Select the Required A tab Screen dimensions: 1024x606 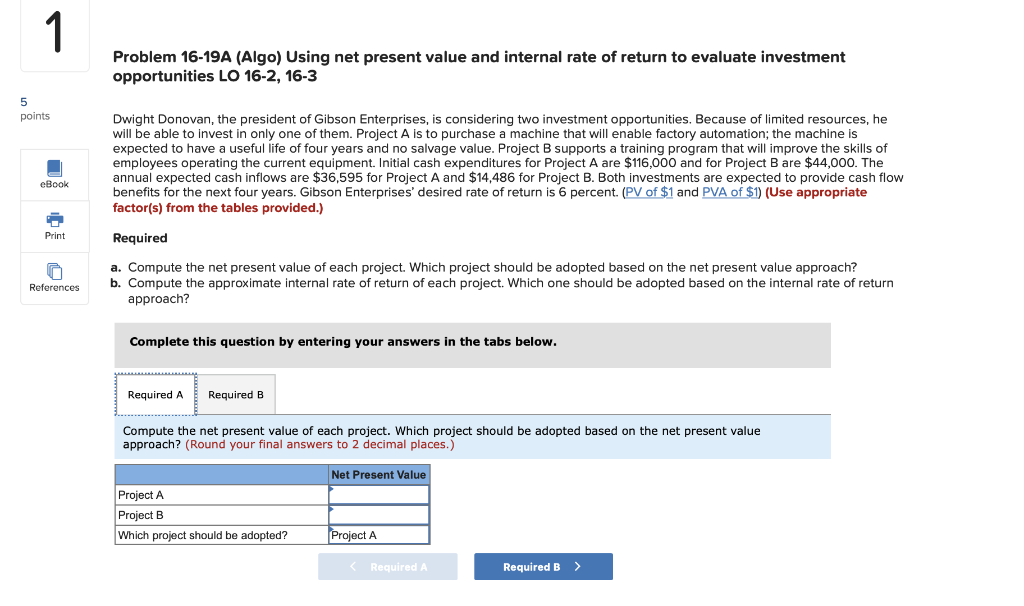156,394
